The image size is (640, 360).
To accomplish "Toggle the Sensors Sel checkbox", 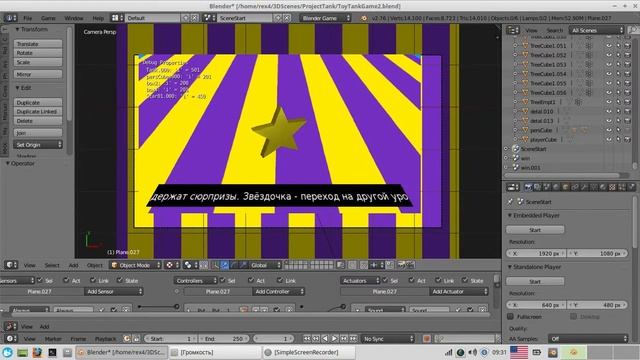I will [40, 280].
